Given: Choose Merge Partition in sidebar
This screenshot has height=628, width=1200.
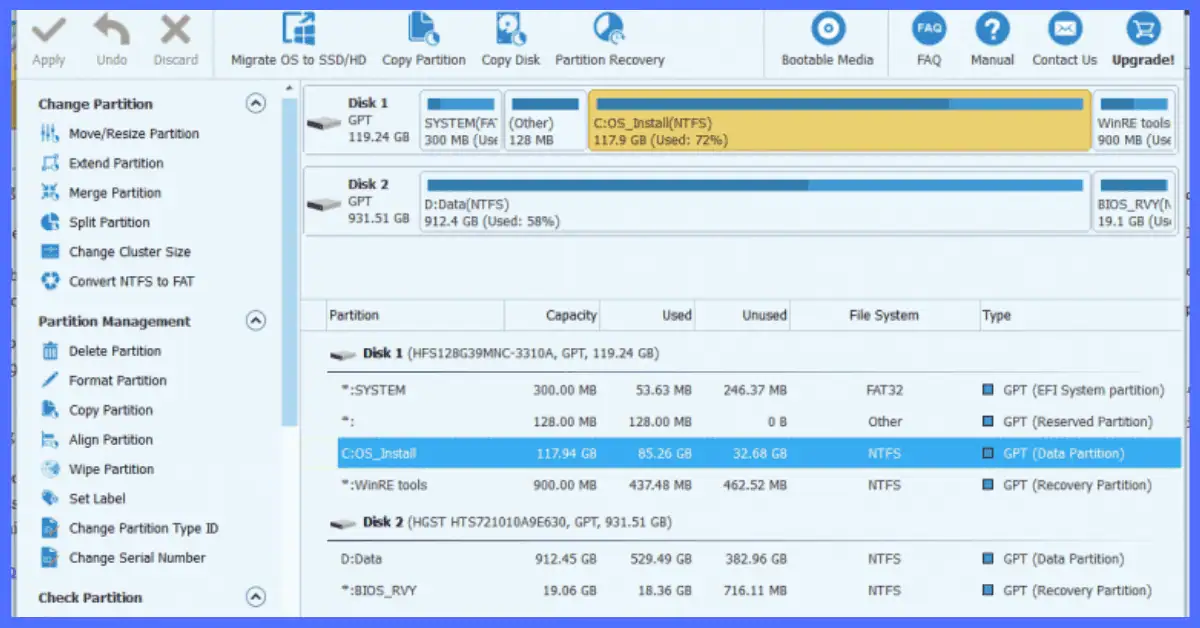Looking at the screenshot, I should tap(101, 193).
